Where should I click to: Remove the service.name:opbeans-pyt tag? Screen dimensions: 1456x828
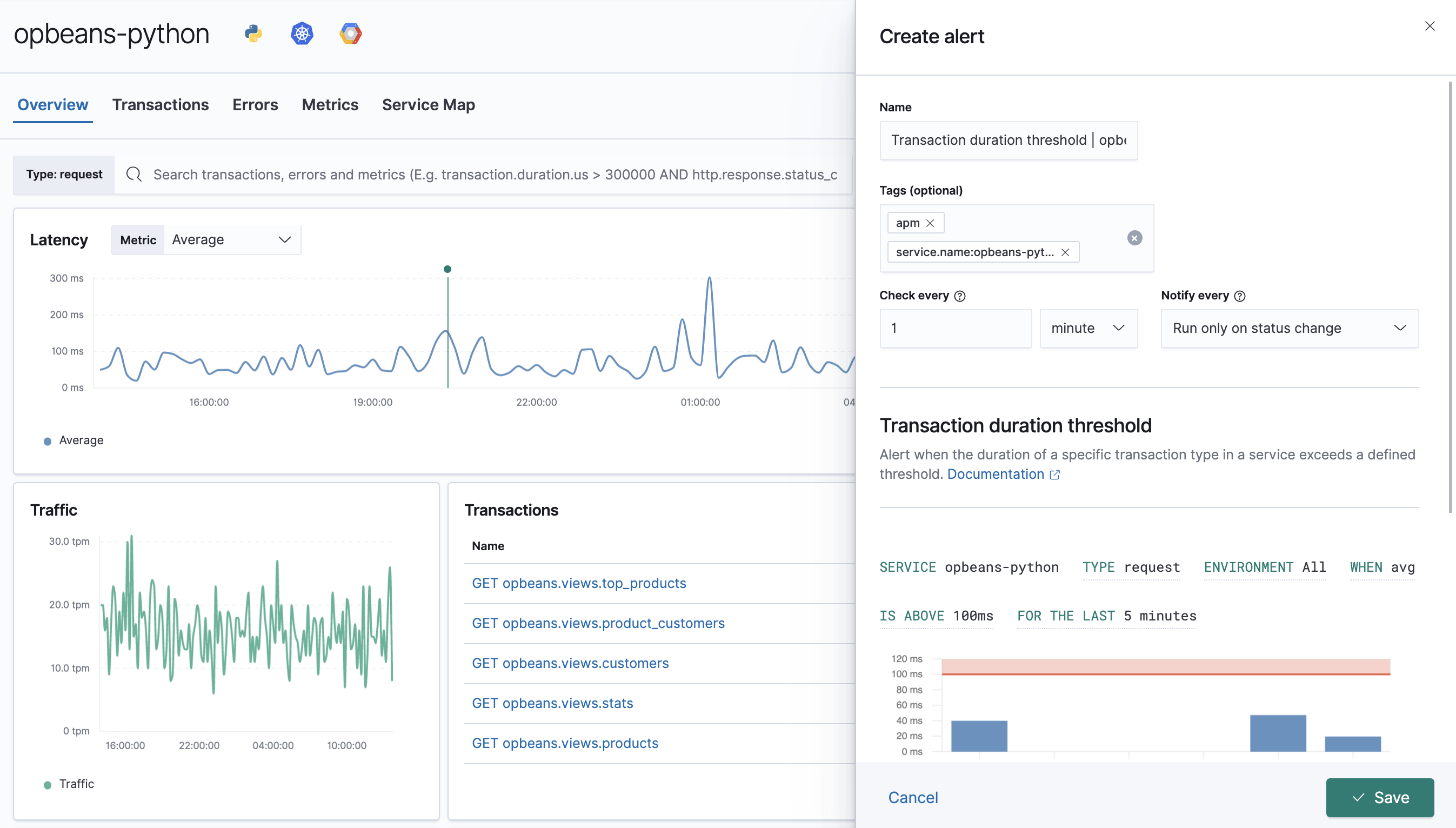[1065, 252]
